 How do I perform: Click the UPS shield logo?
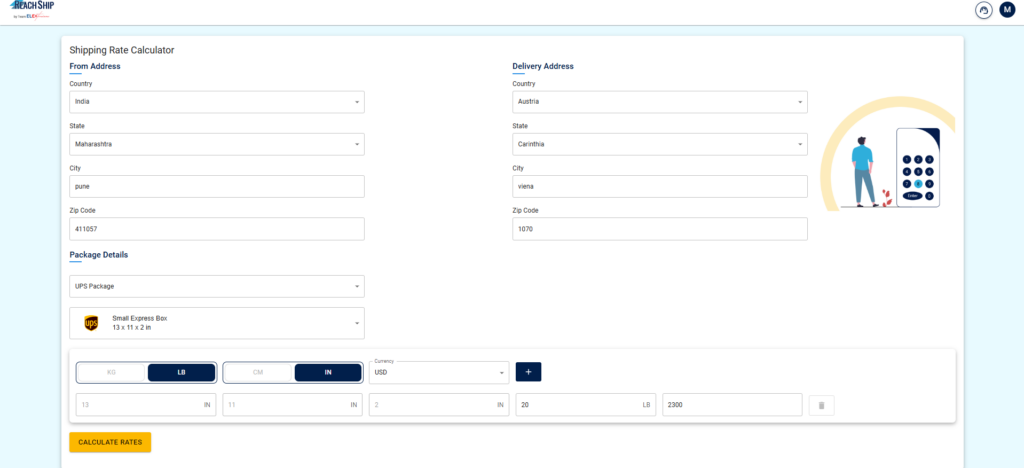point(91,322)
